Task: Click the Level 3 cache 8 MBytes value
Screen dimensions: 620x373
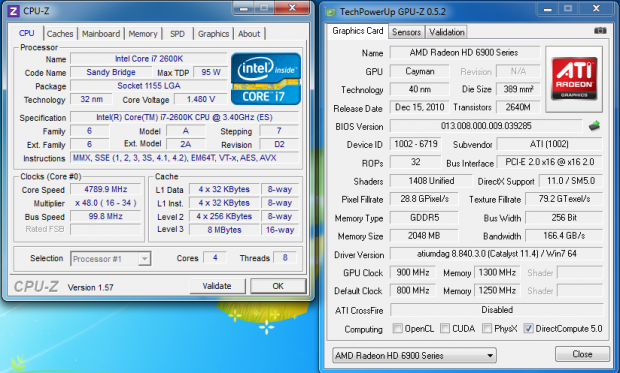Action: click(x=224, y=230)
